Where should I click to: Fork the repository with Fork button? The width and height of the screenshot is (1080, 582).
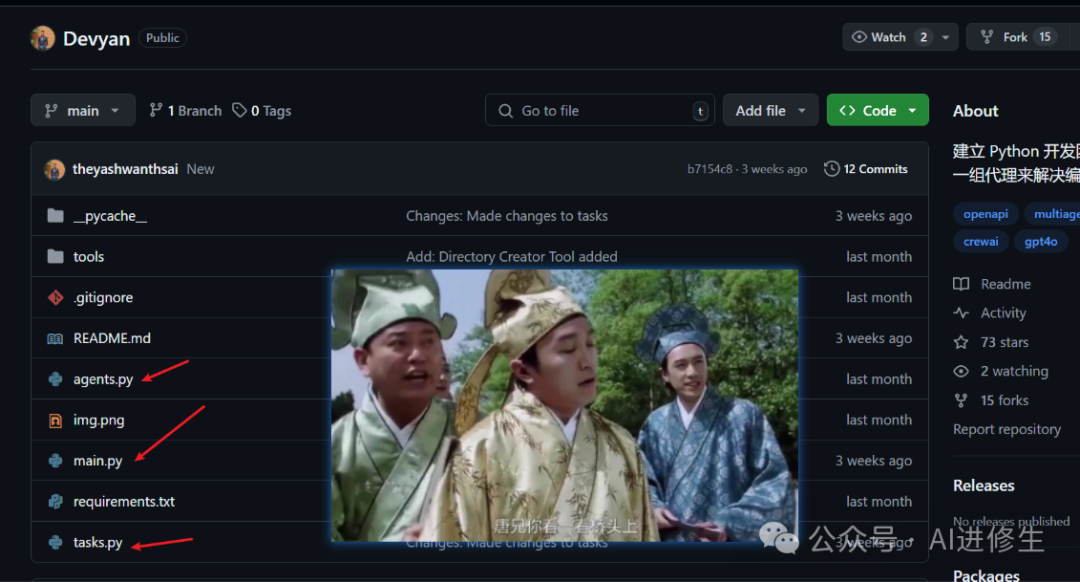[1016, 37]
